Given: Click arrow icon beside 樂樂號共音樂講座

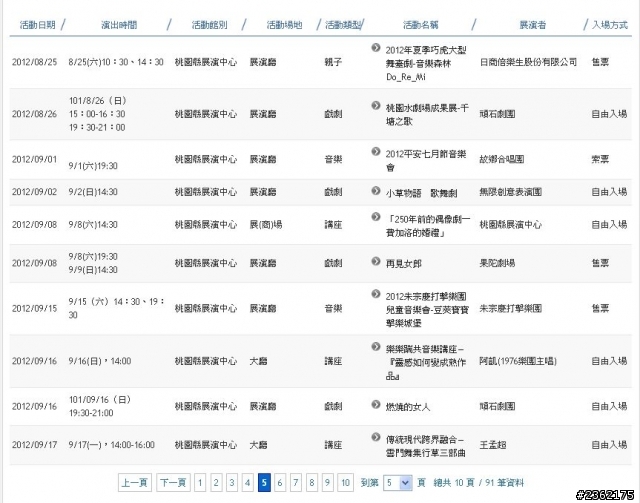Looking at the screenshot, I should coord(376,347).
